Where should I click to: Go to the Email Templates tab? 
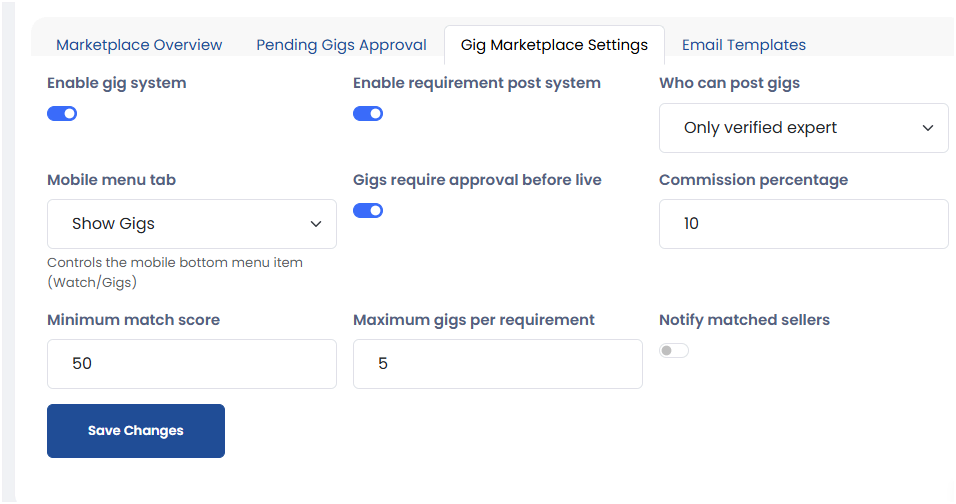pos(743,45)
